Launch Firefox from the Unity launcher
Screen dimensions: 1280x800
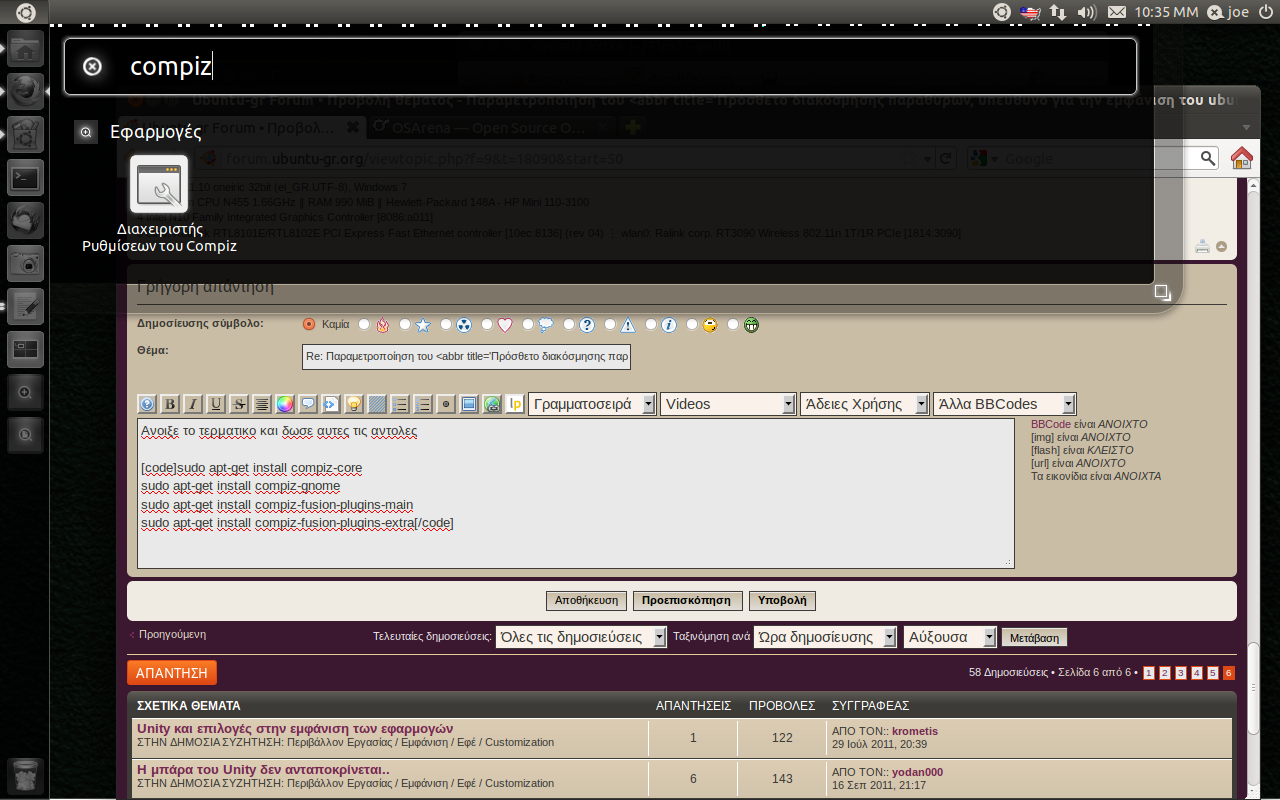[25, 91]
